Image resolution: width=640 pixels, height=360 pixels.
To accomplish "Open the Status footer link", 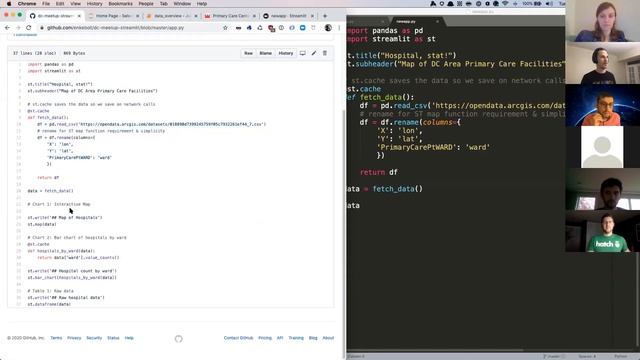I will click(x=113, y=338).
